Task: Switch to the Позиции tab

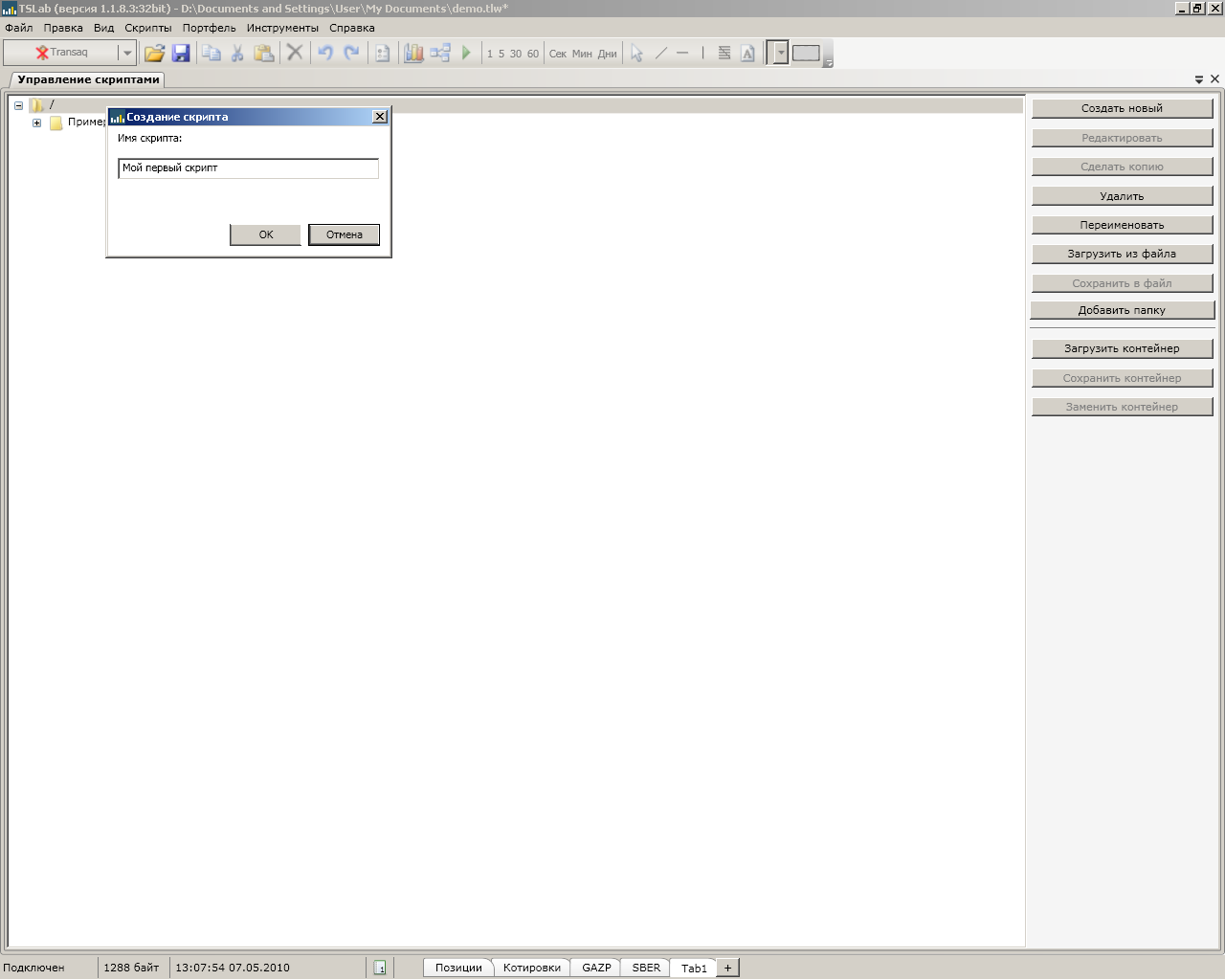Action: pos(458,968)
